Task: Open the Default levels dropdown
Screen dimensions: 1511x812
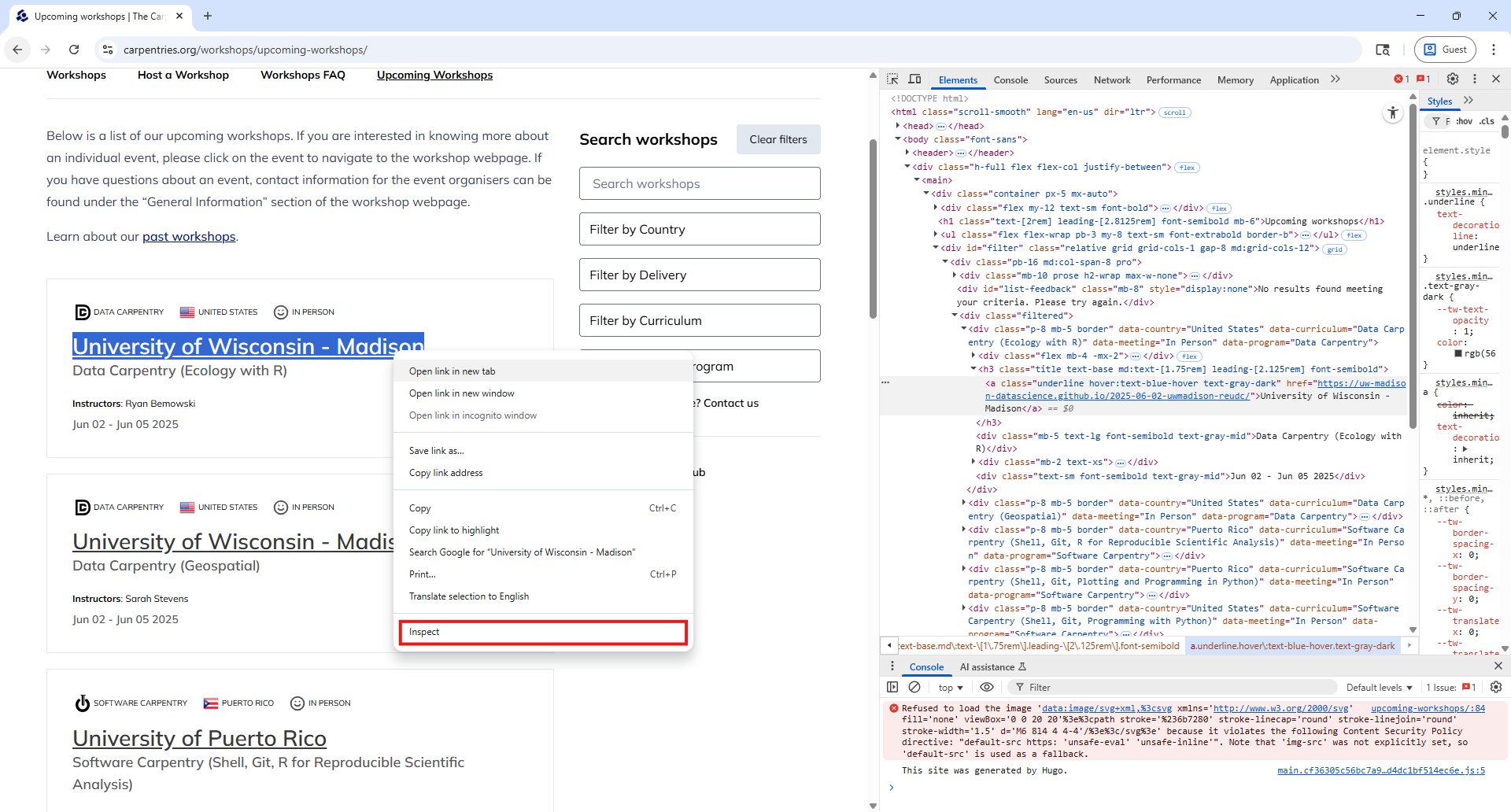Action: 1378,687
